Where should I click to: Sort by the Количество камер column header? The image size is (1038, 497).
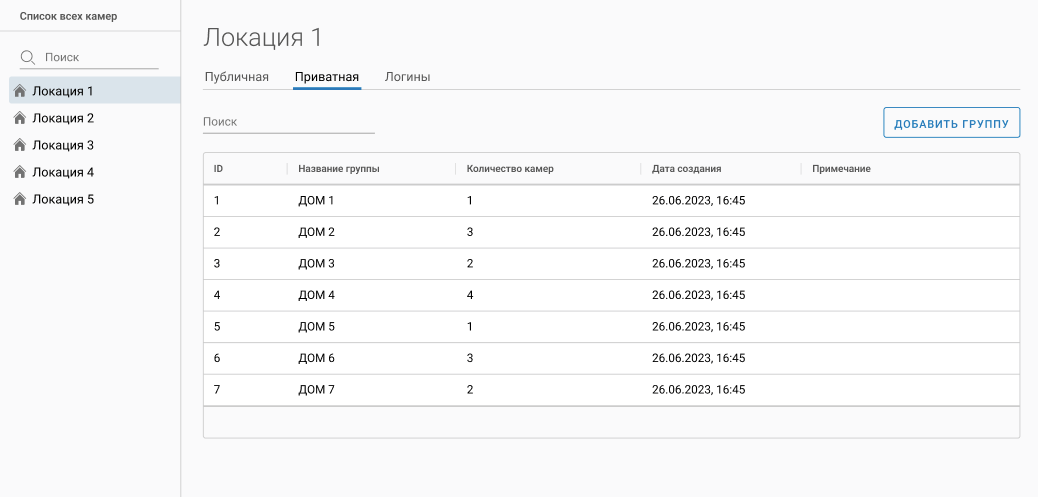(x=510, y=169)
